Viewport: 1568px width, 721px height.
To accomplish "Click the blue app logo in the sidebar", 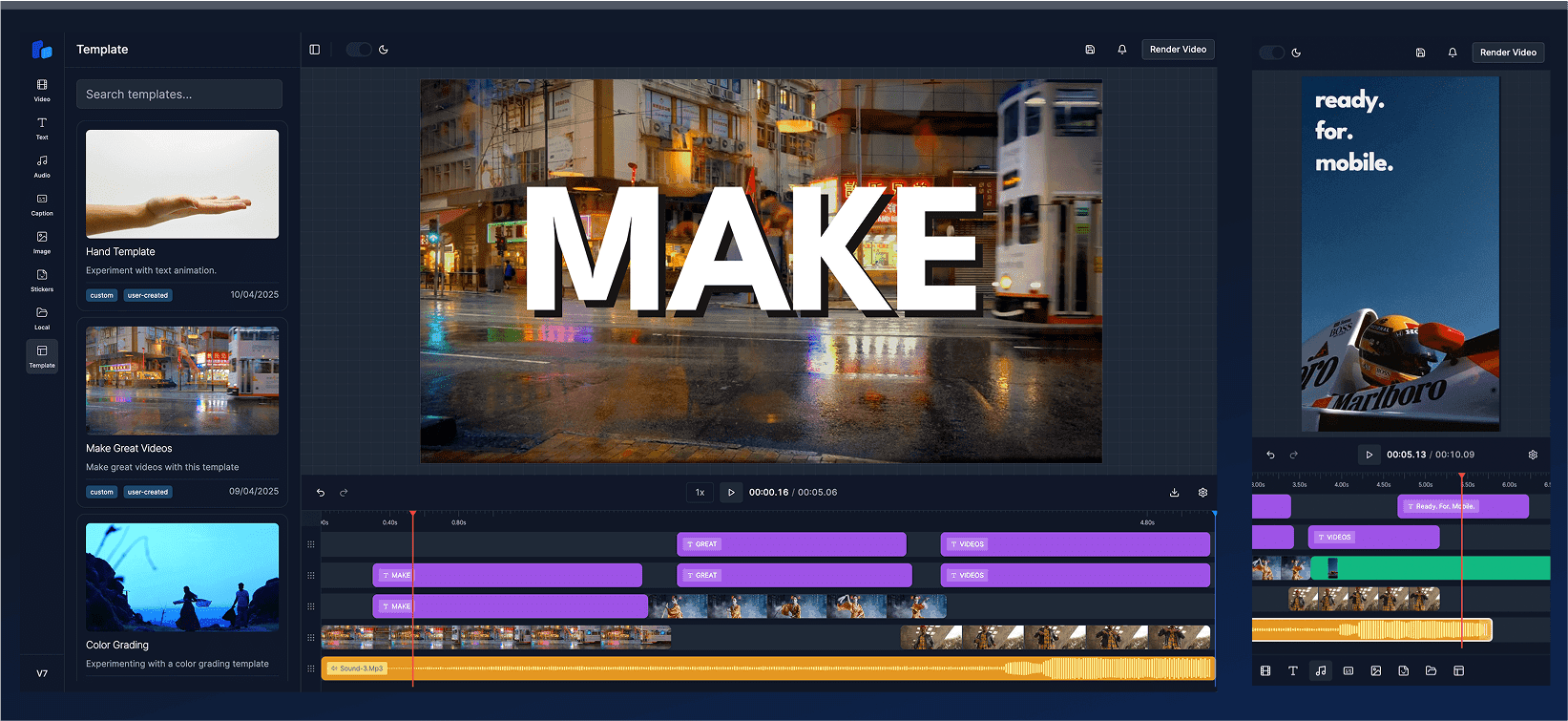I will (x=42, y=50).
